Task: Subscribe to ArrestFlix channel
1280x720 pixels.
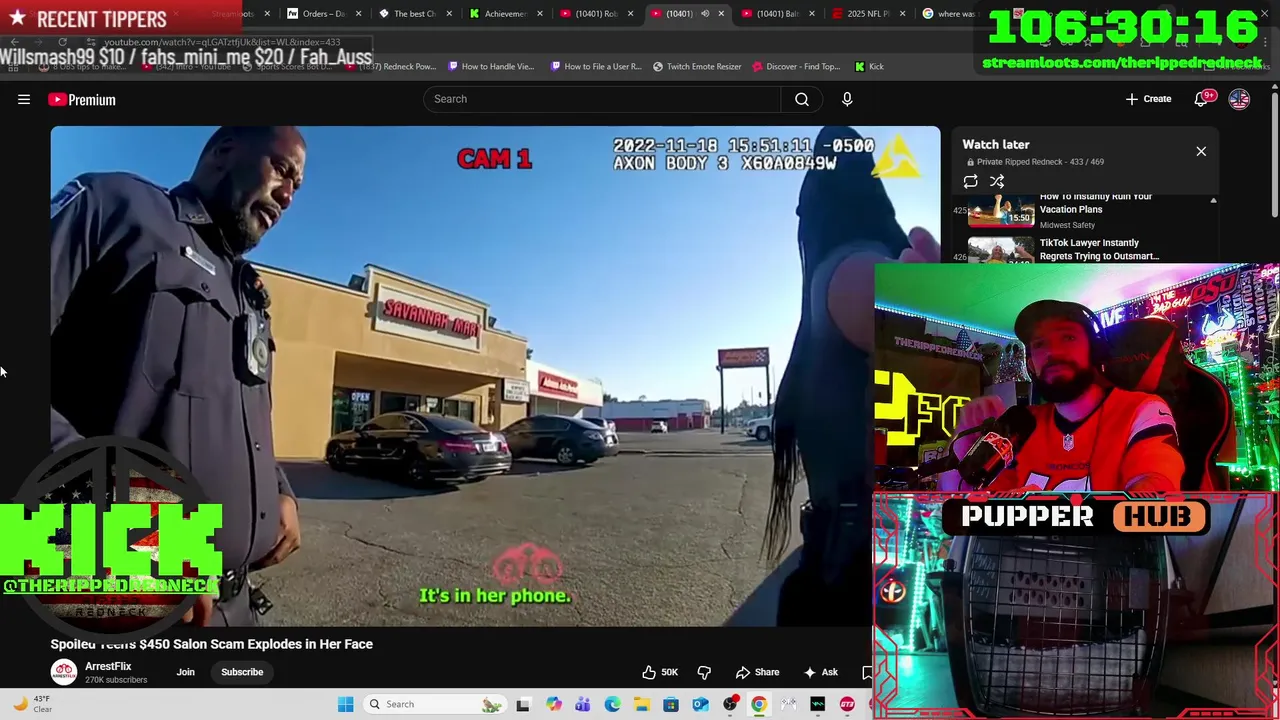Action: pos(242,672)
